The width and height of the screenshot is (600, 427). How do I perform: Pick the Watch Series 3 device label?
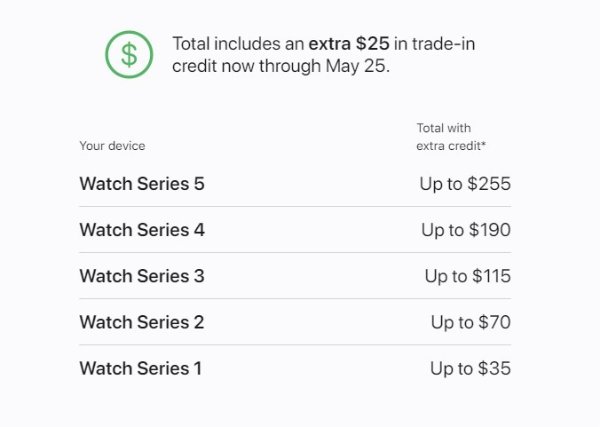(x=142, y=276)
